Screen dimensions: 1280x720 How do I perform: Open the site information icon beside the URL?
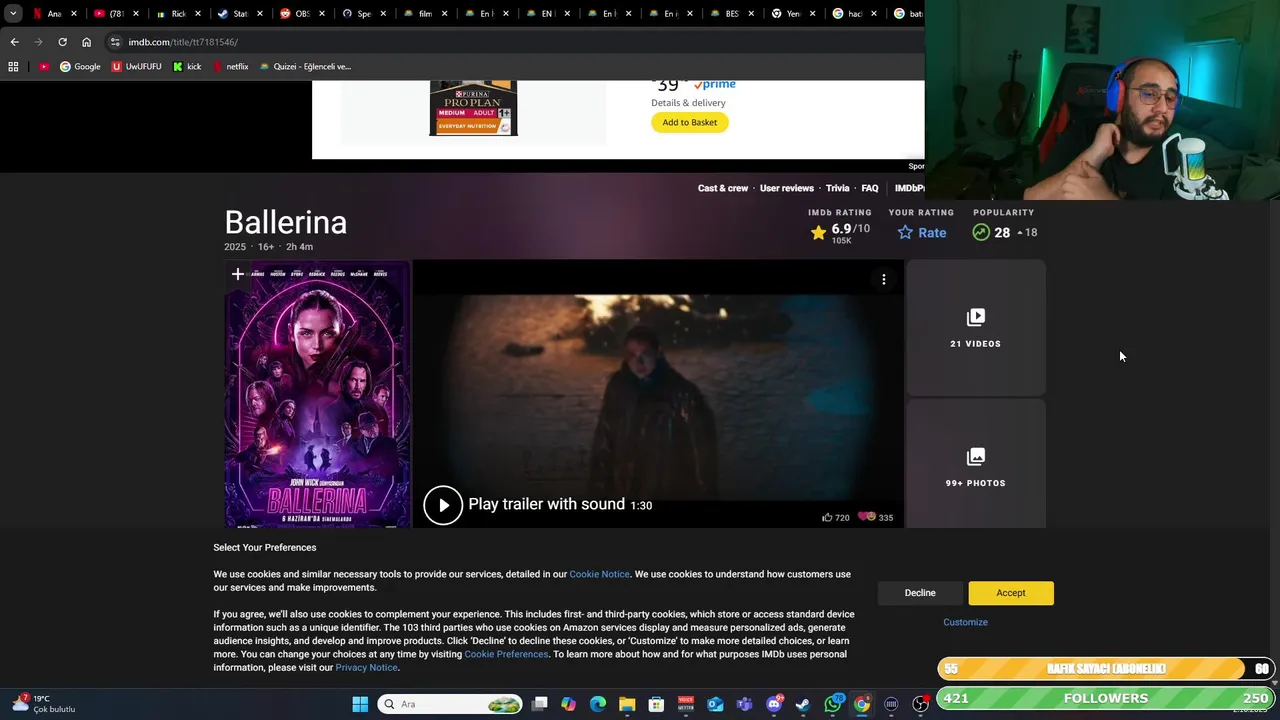(115, 42)
